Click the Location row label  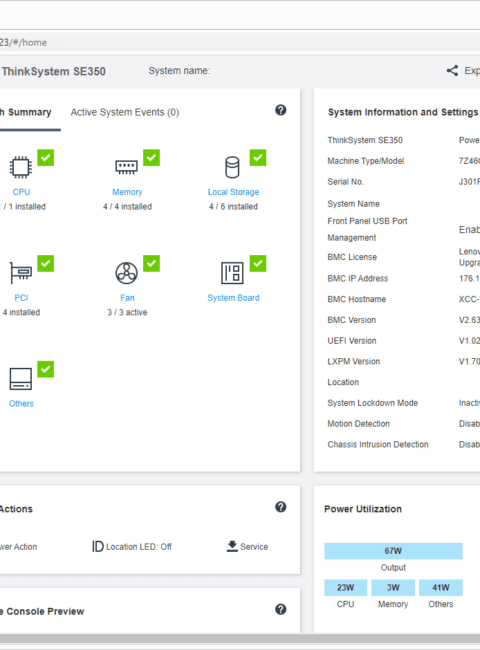tap(343, 382)
